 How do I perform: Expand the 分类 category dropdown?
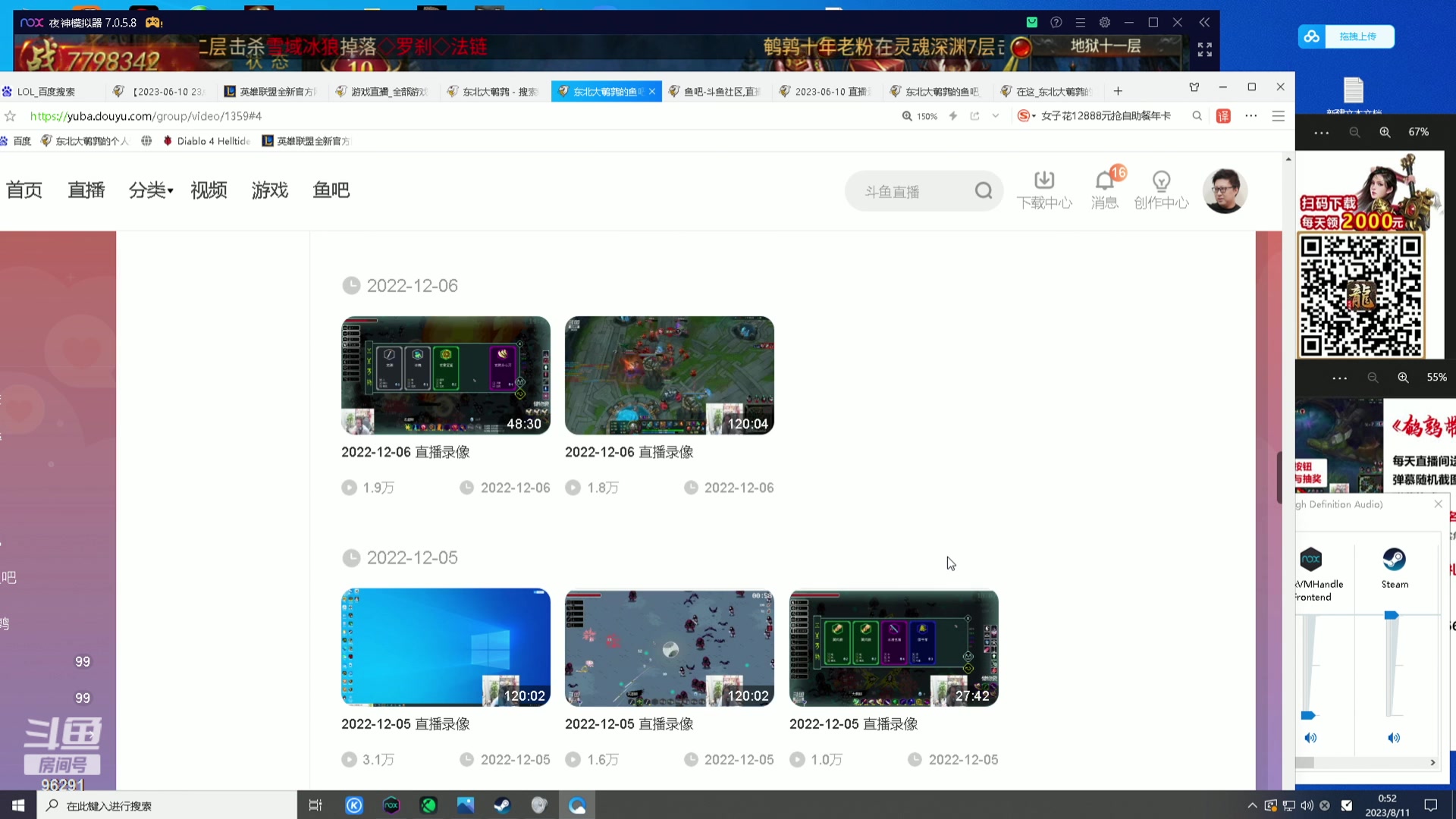coord(150,190)
